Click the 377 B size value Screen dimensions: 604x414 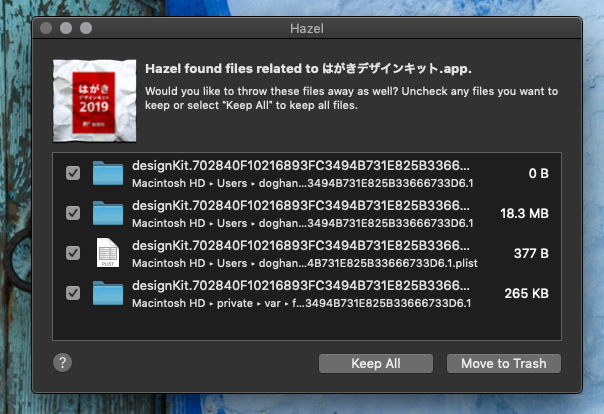tap(531, 253)
